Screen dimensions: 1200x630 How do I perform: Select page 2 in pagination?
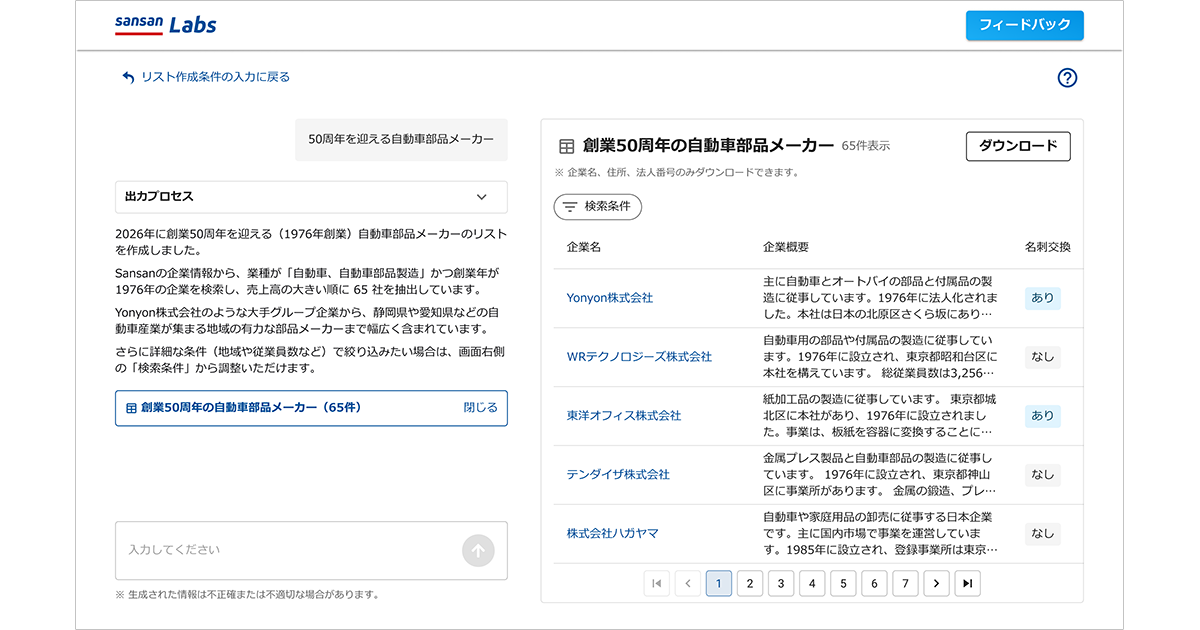pyautogui.click(x=750, y=583)
